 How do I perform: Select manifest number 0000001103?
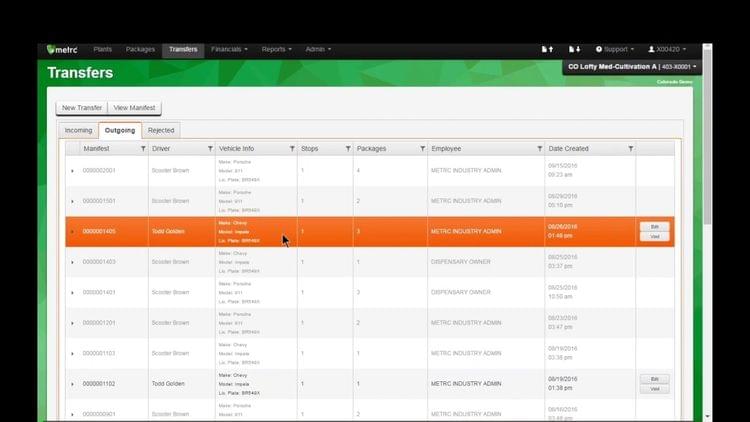99,353
